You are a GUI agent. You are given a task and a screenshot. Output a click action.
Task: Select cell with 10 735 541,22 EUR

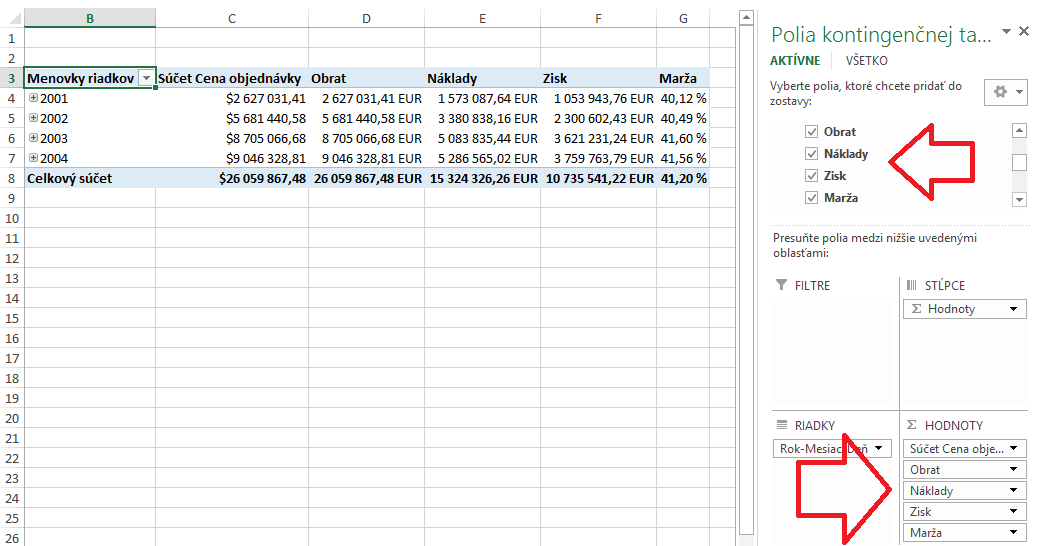click(598, 178)
